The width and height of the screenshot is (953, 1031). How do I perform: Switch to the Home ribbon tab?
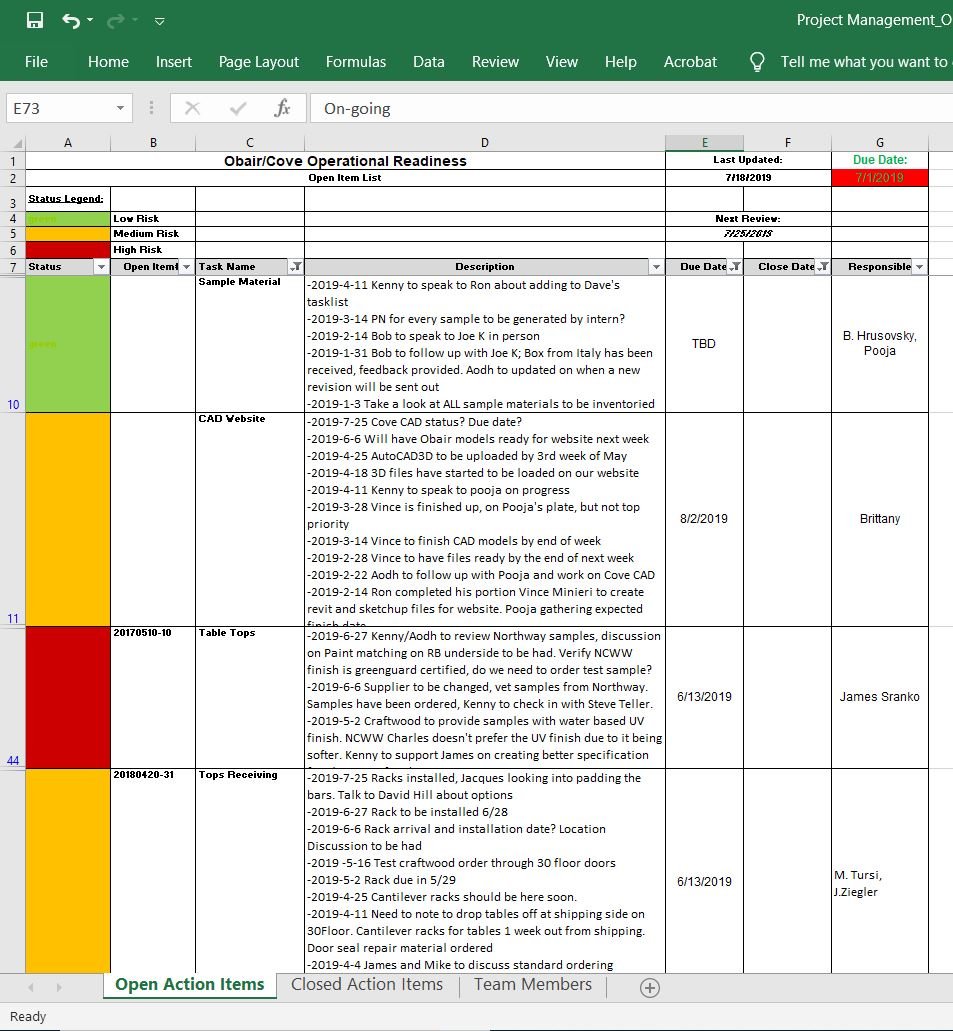pos(109,62)
